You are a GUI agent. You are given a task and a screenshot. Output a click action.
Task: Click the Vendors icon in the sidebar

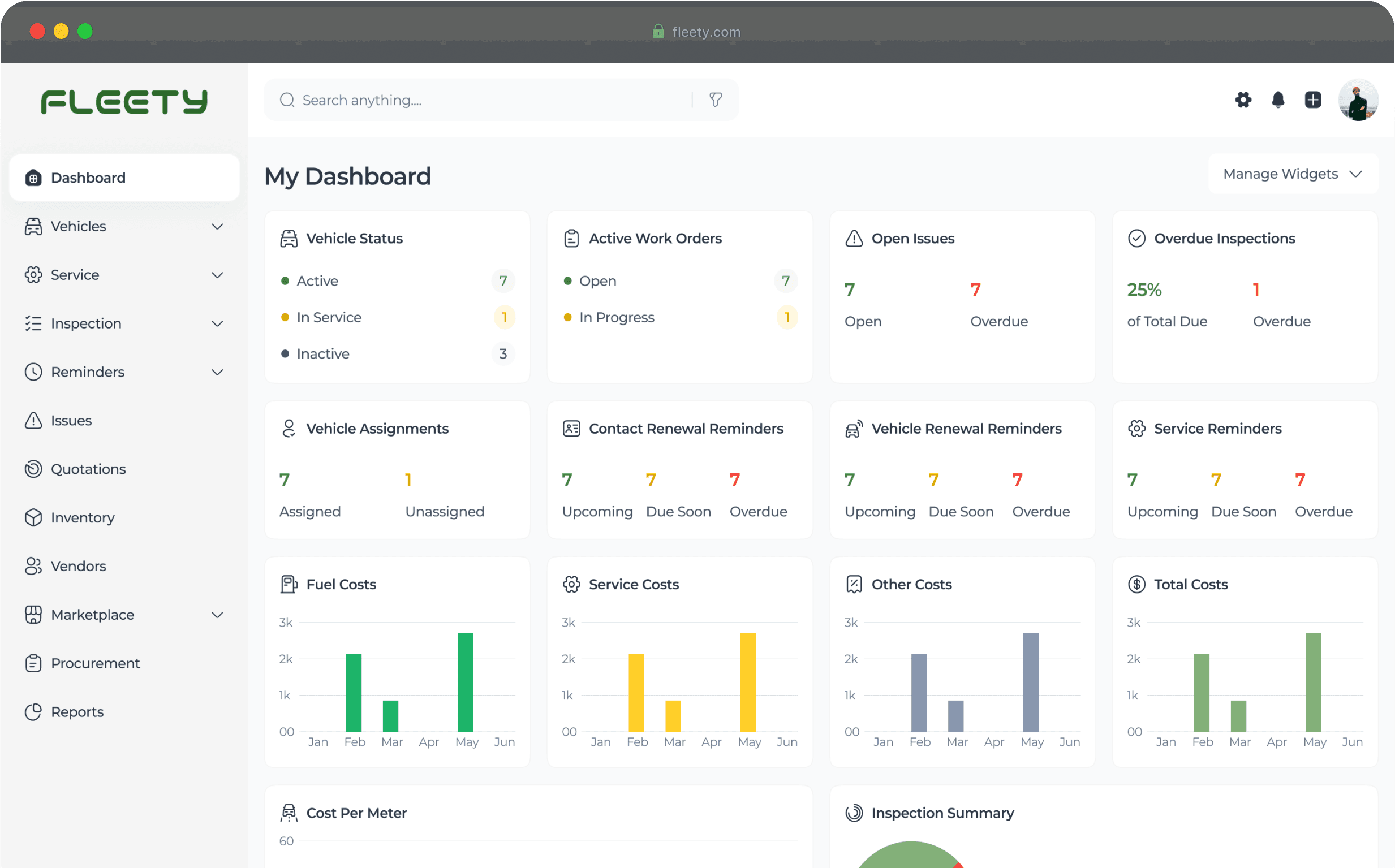(33, 566)
